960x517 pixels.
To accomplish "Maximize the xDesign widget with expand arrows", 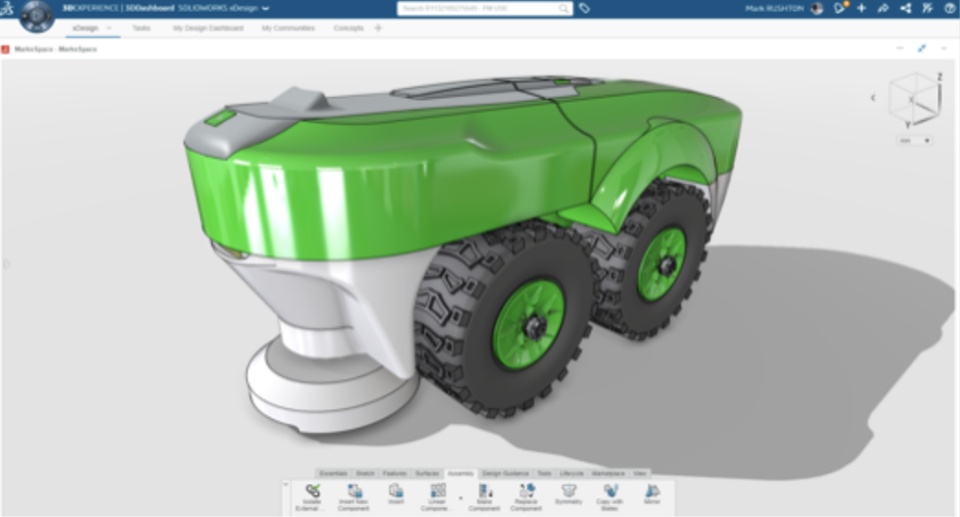I will click(x=922, y=48).
